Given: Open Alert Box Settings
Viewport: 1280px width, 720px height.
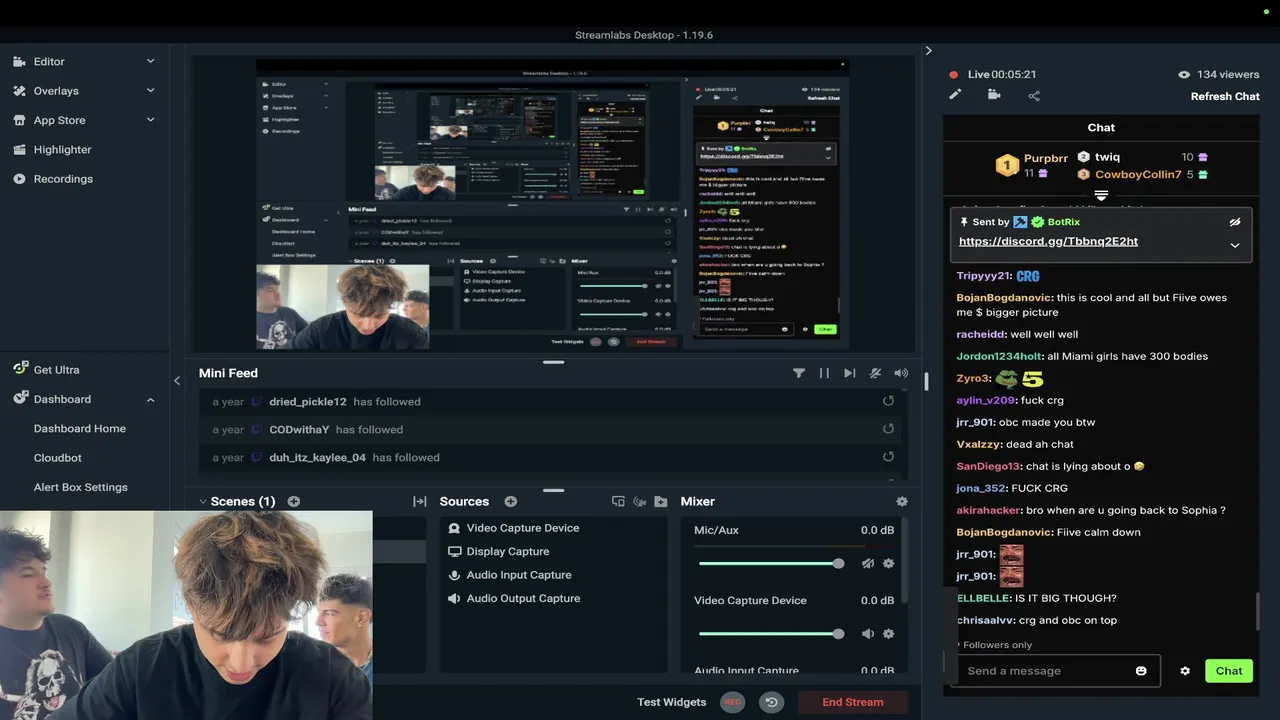Looking at the screenshot, I should (x=81, y=487).
